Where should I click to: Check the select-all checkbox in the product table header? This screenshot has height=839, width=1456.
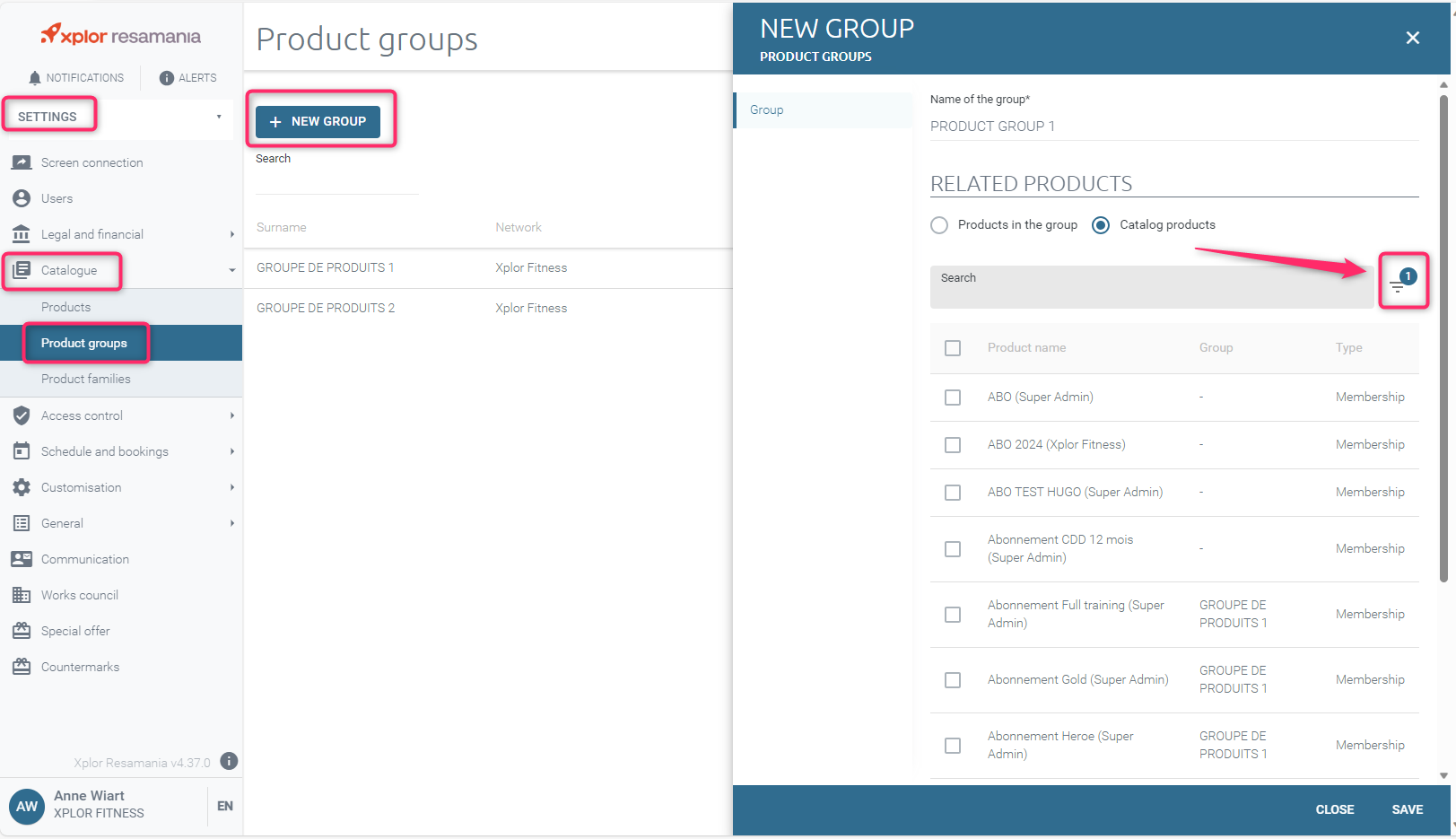point(953,348)
